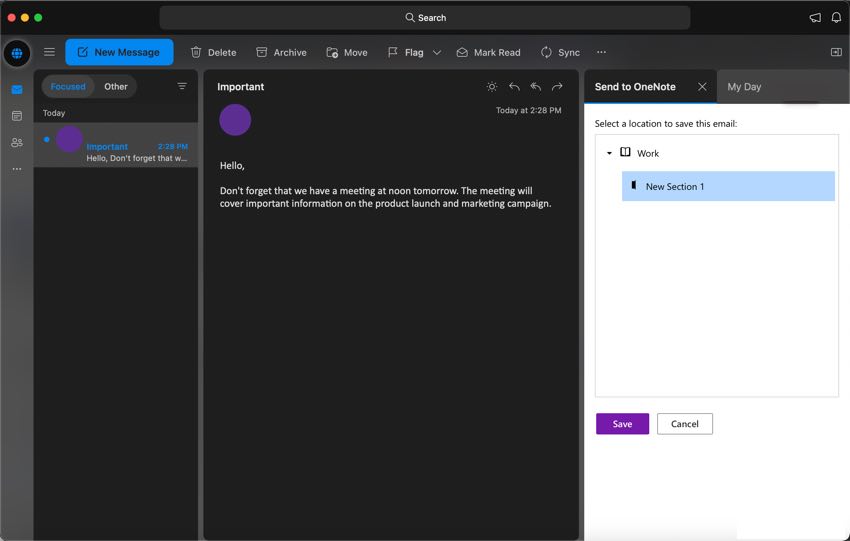Click the yellow minimize window button

25,17
